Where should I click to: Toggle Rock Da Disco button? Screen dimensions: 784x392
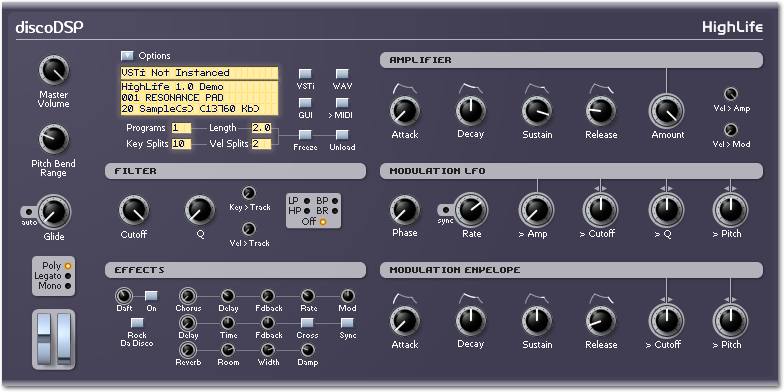[136, 323]
